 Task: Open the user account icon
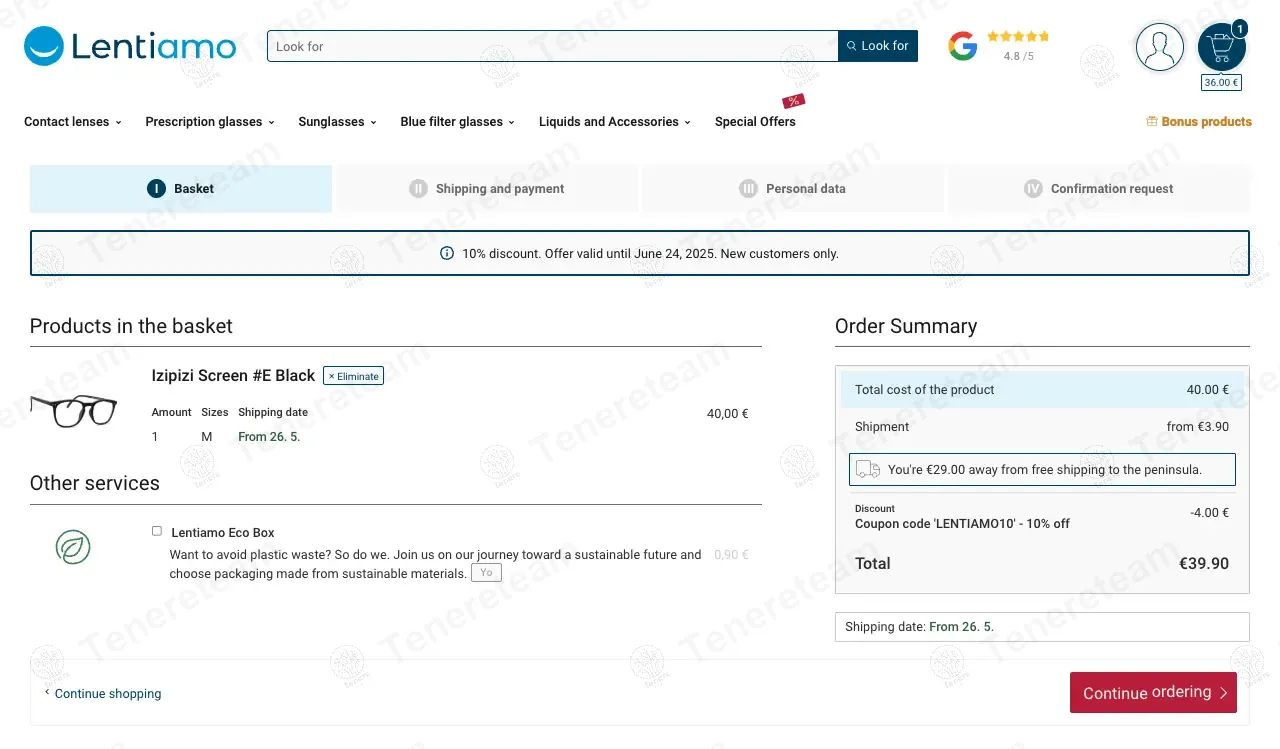coord(1160,47)
